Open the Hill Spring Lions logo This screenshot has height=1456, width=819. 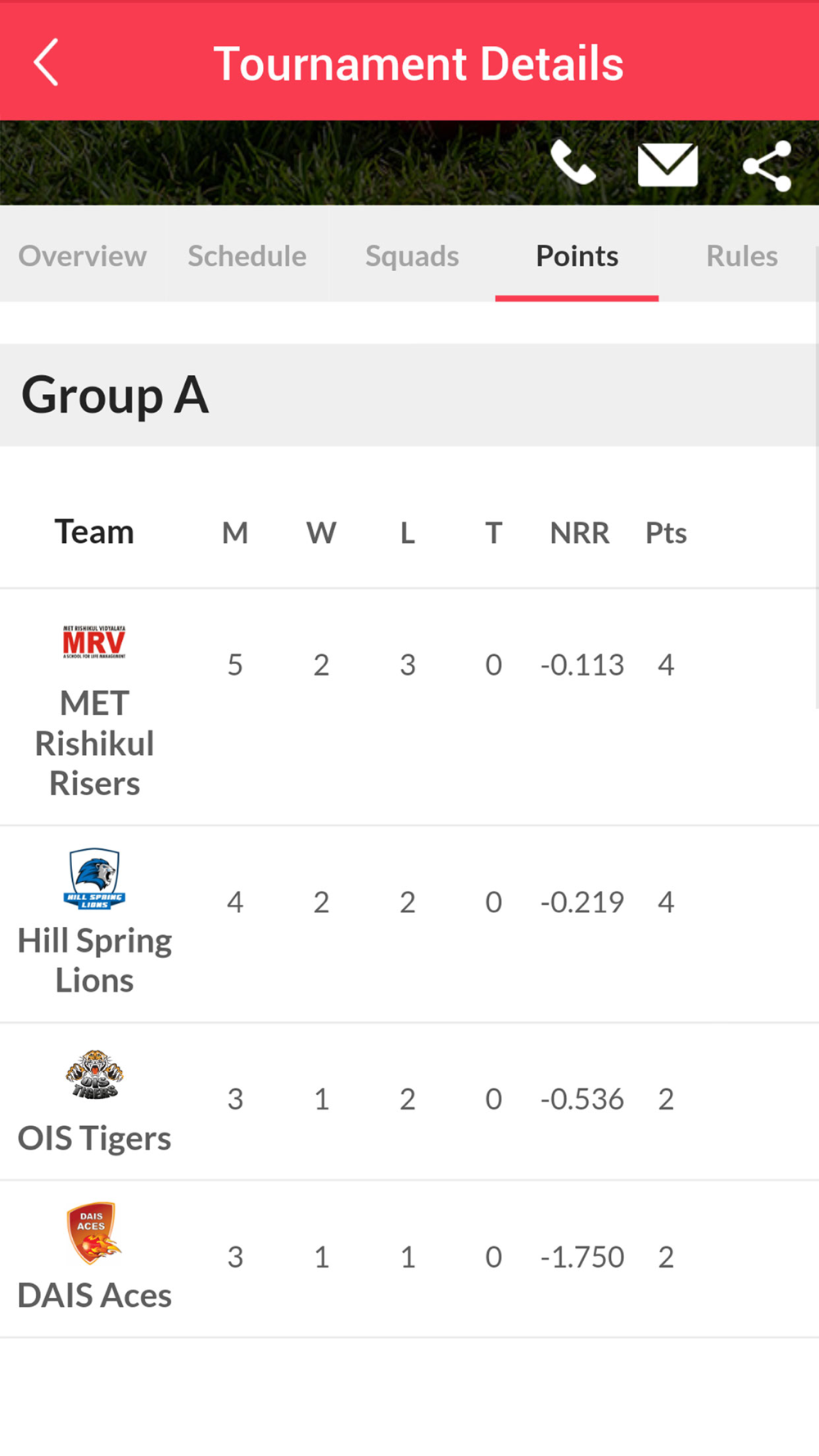[x=94, y=879]
